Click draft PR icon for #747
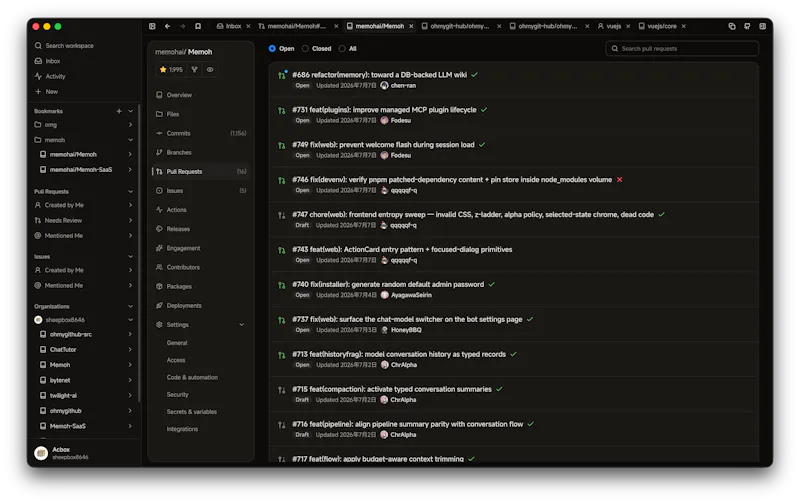The image size is (800, 503). 281,215
